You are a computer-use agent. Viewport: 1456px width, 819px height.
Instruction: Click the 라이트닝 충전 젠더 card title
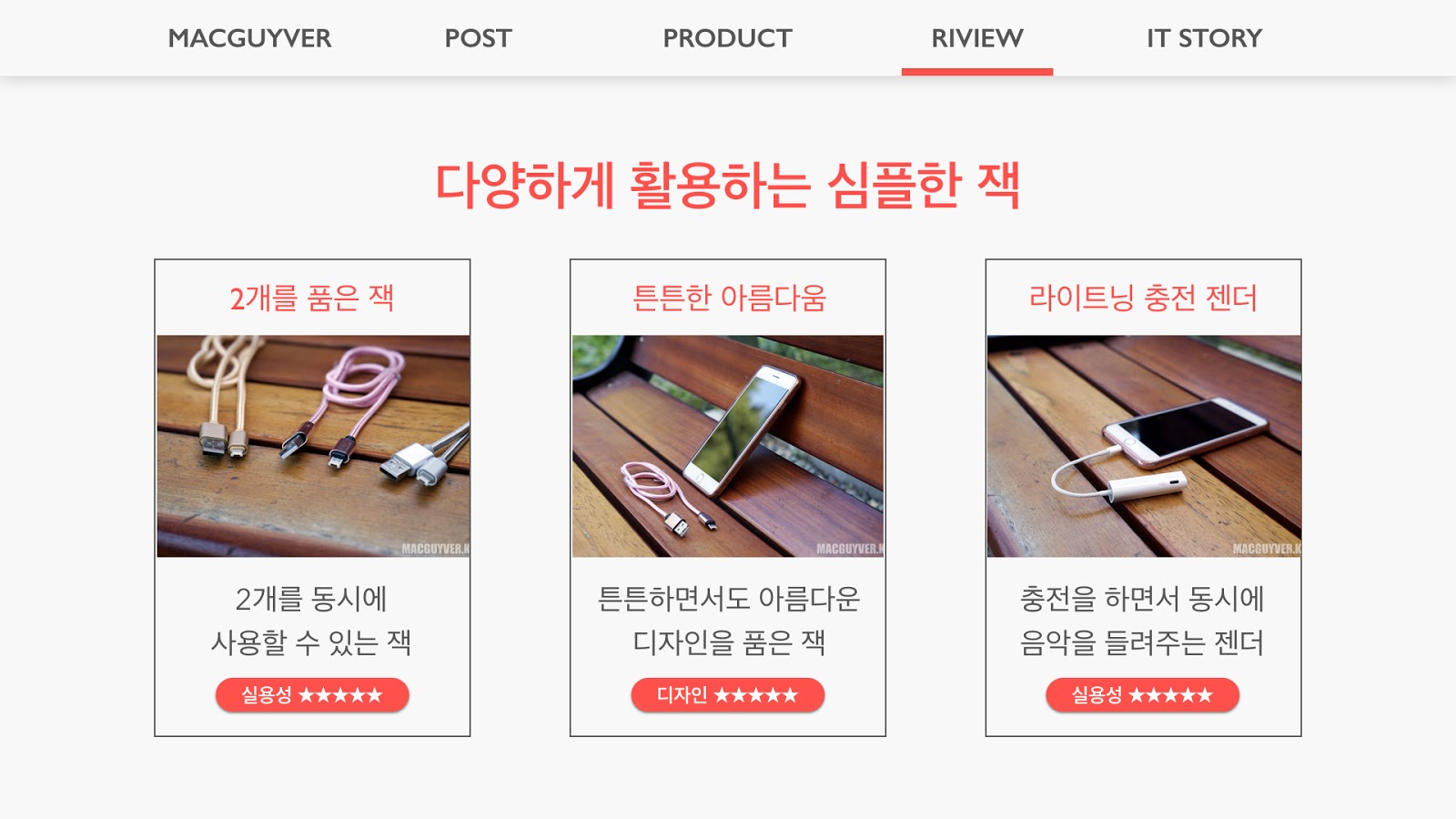coord(1143,298)
